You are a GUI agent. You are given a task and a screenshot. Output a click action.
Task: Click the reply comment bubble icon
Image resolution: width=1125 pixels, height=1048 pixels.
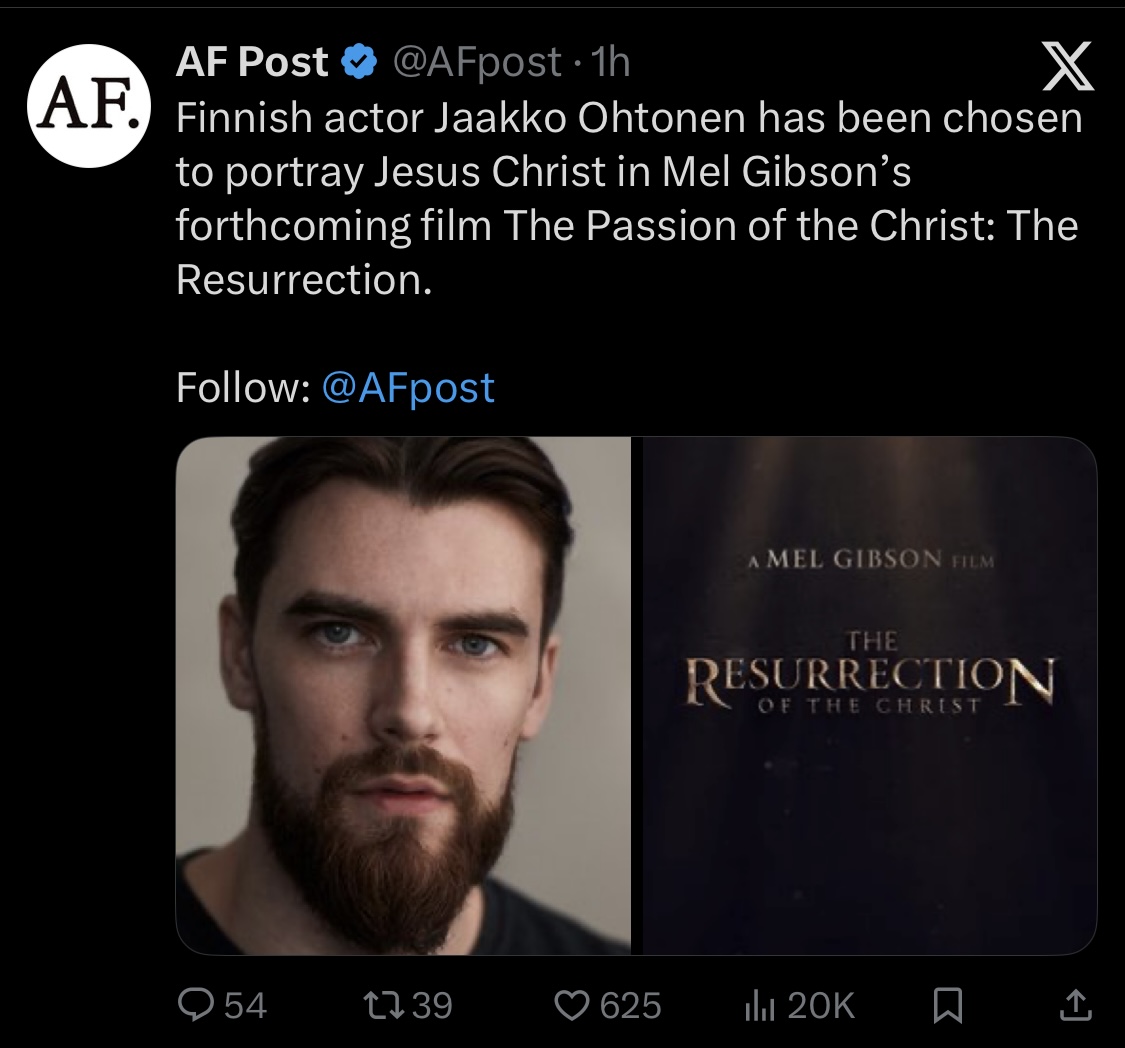tap(197, 1004)
